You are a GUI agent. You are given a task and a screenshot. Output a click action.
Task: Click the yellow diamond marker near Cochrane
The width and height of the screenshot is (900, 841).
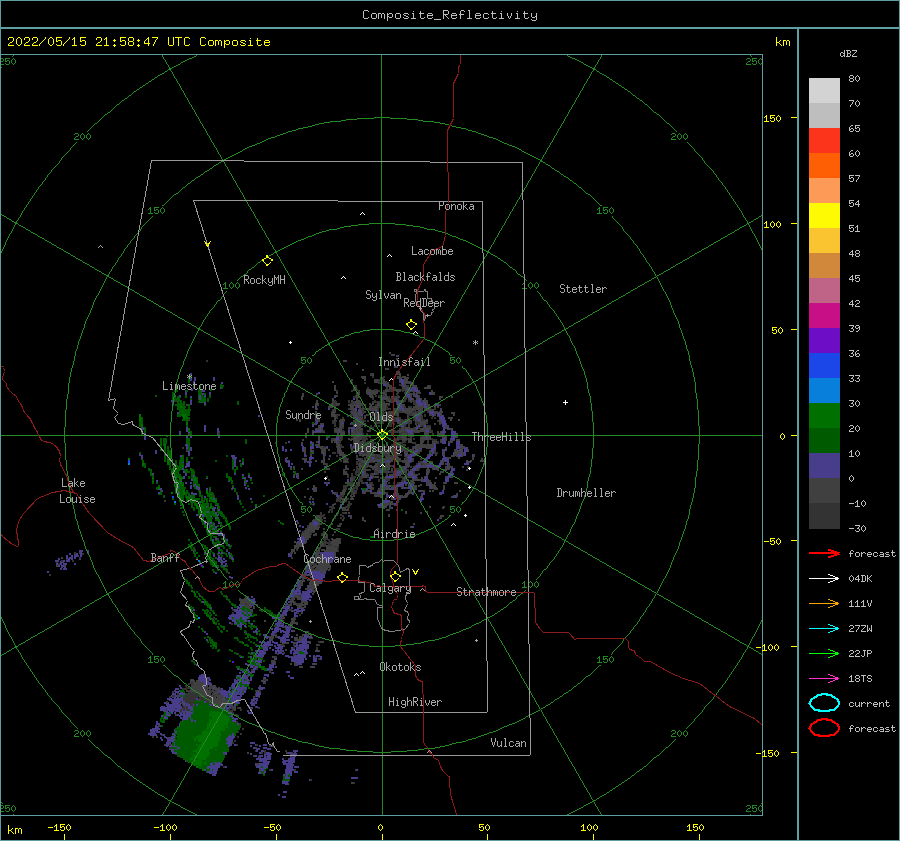pyautogui.click(x=343, y=577)
